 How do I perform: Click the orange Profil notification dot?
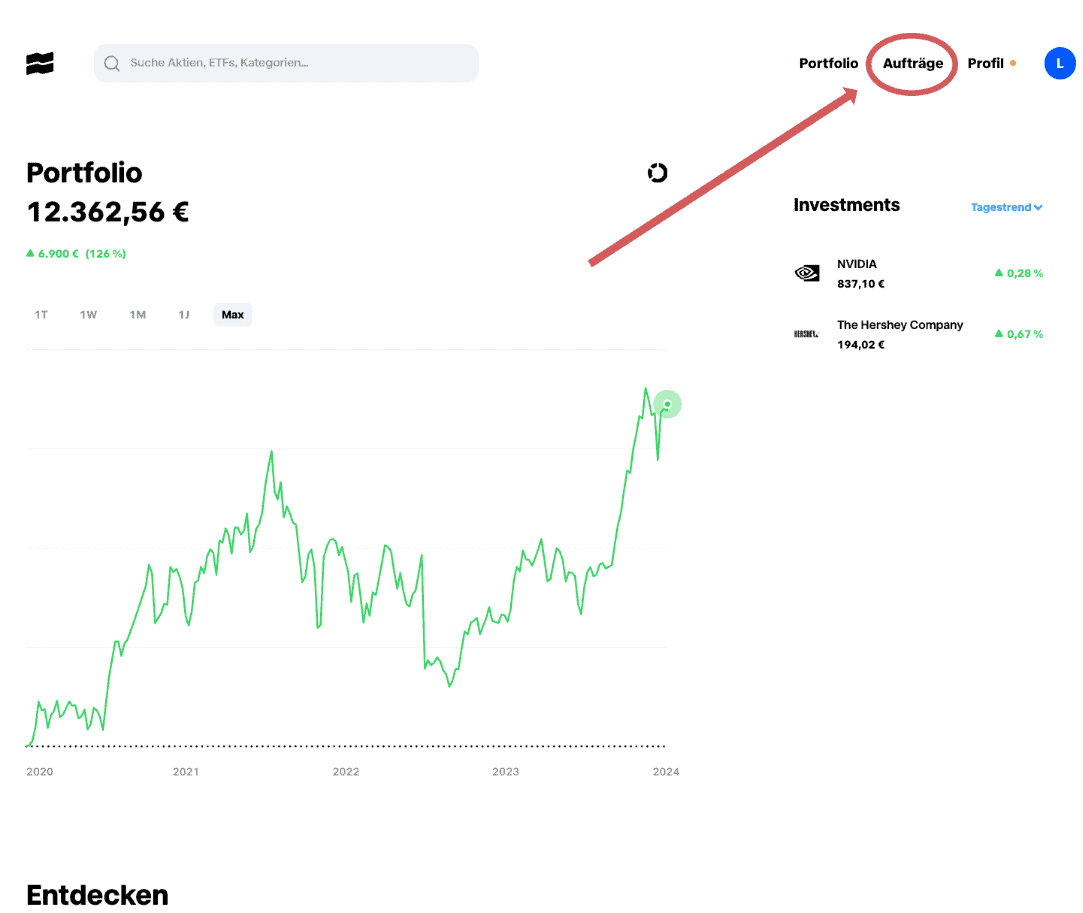pos(1013,63)
